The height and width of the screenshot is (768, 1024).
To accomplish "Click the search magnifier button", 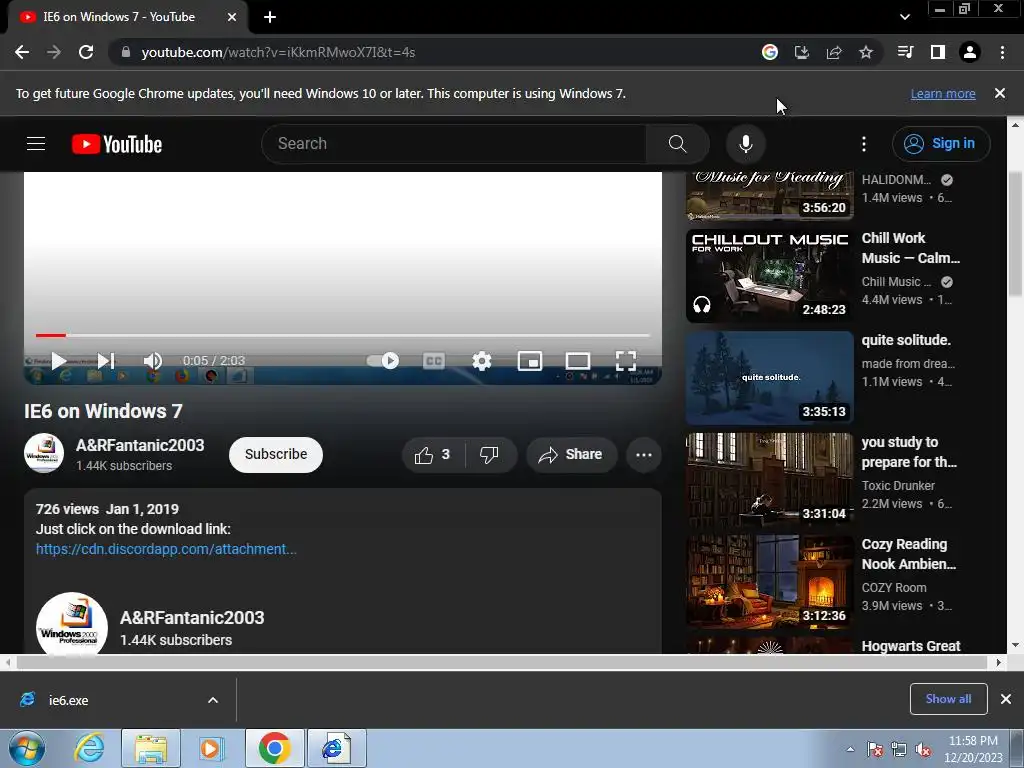I will (678, 144).
